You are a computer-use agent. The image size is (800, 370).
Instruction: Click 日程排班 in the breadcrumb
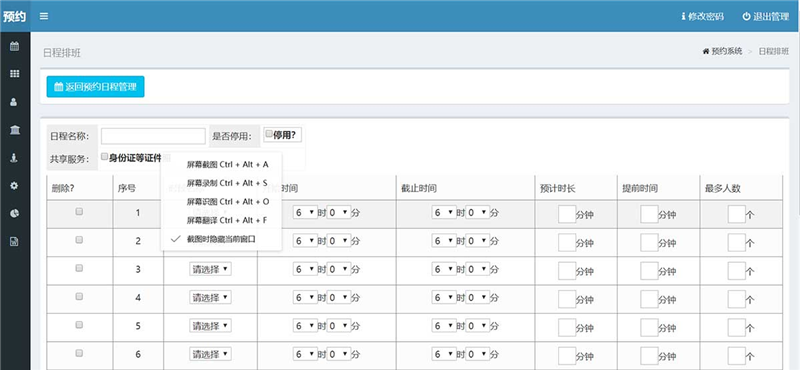(x=773, y=52)
